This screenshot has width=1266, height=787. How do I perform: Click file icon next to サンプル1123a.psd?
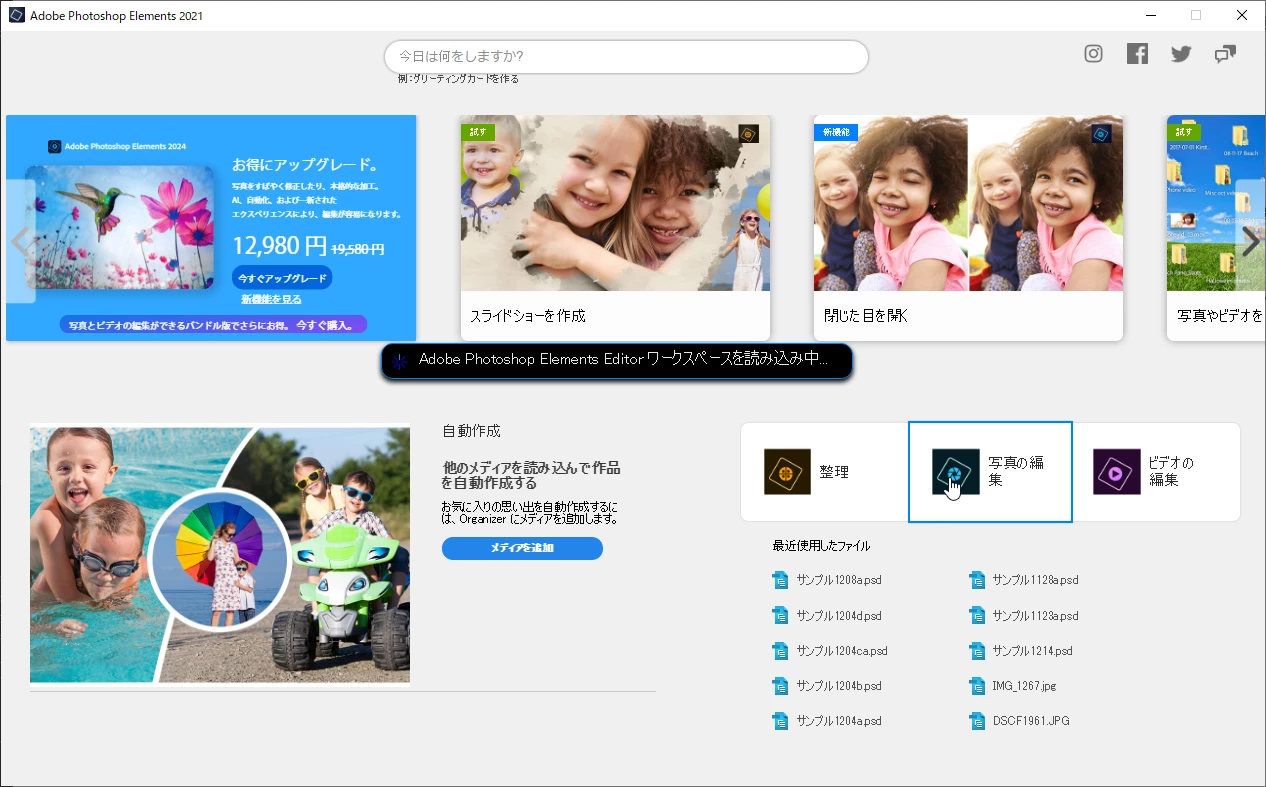point(977,616)
